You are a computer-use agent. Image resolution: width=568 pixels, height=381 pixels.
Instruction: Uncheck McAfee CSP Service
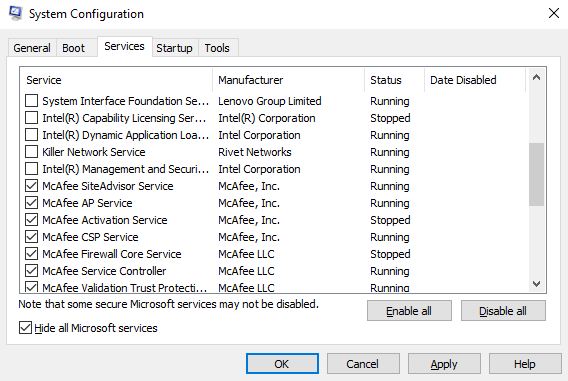tap(32, 237)
